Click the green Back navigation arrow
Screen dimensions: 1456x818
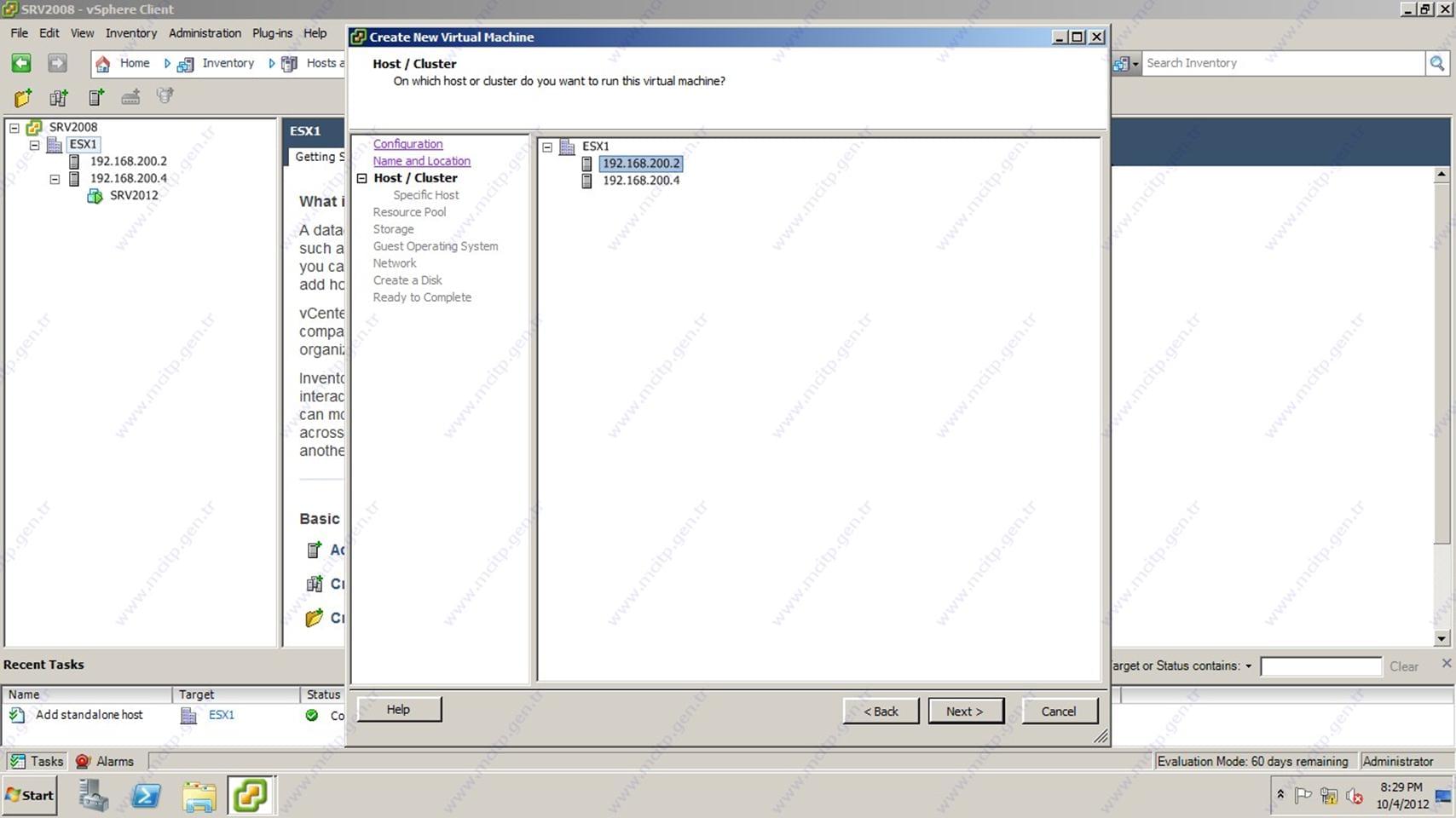21,63
